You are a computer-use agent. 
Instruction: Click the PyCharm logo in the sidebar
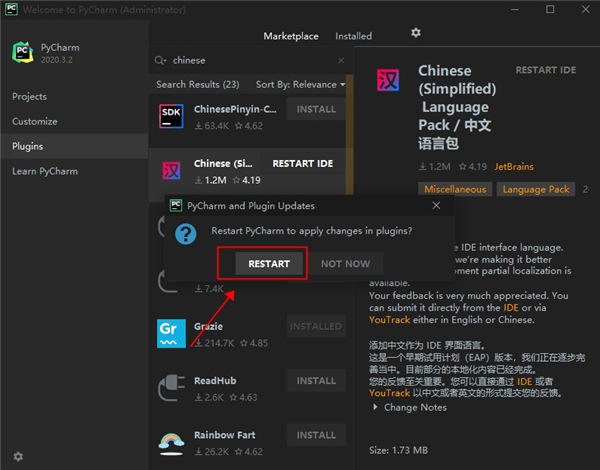tap(23, 52)
